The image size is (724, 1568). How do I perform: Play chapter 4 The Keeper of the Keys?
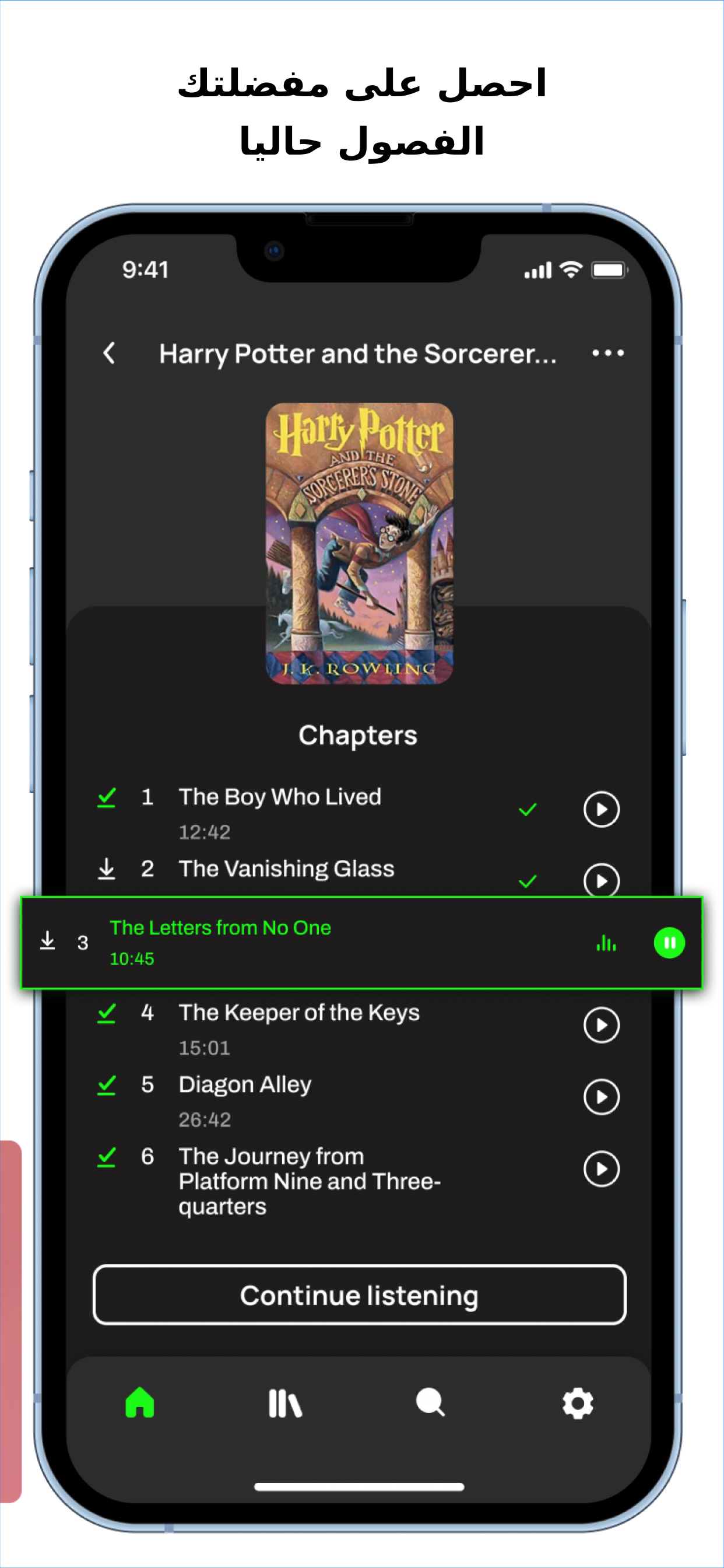click(x=601, y=1025)
